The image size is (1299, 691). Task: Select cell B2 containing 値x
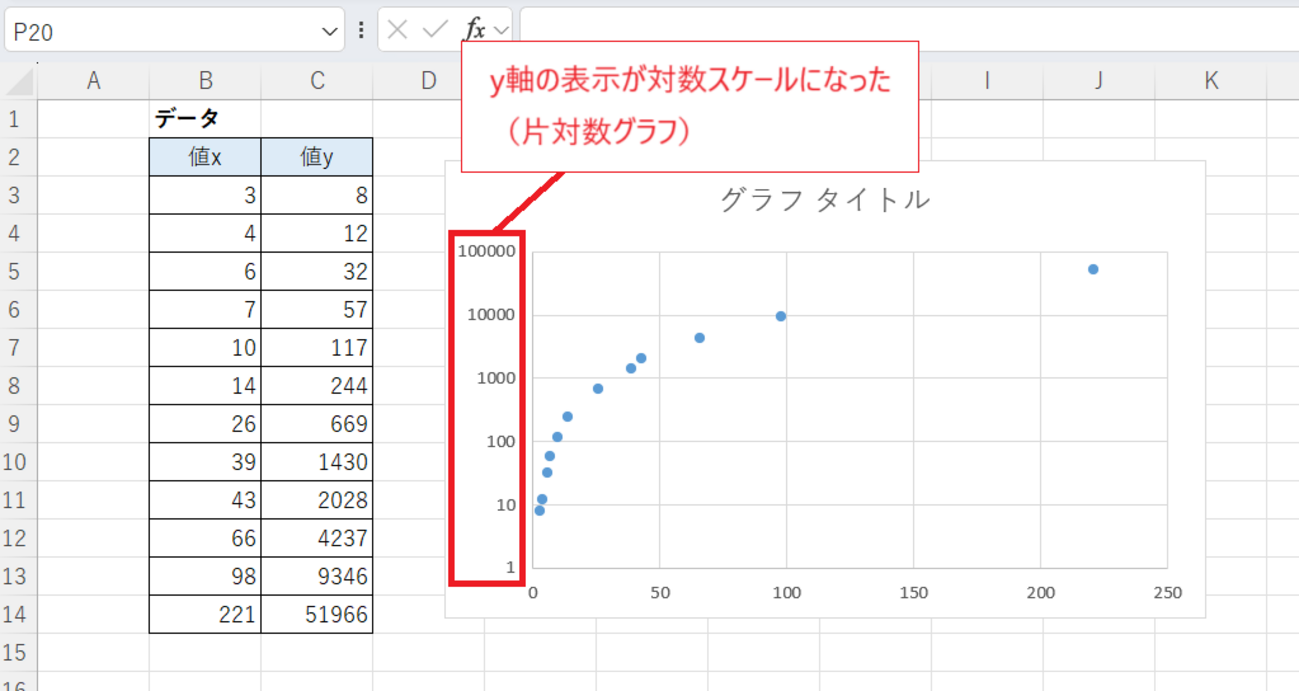(204, 156)
